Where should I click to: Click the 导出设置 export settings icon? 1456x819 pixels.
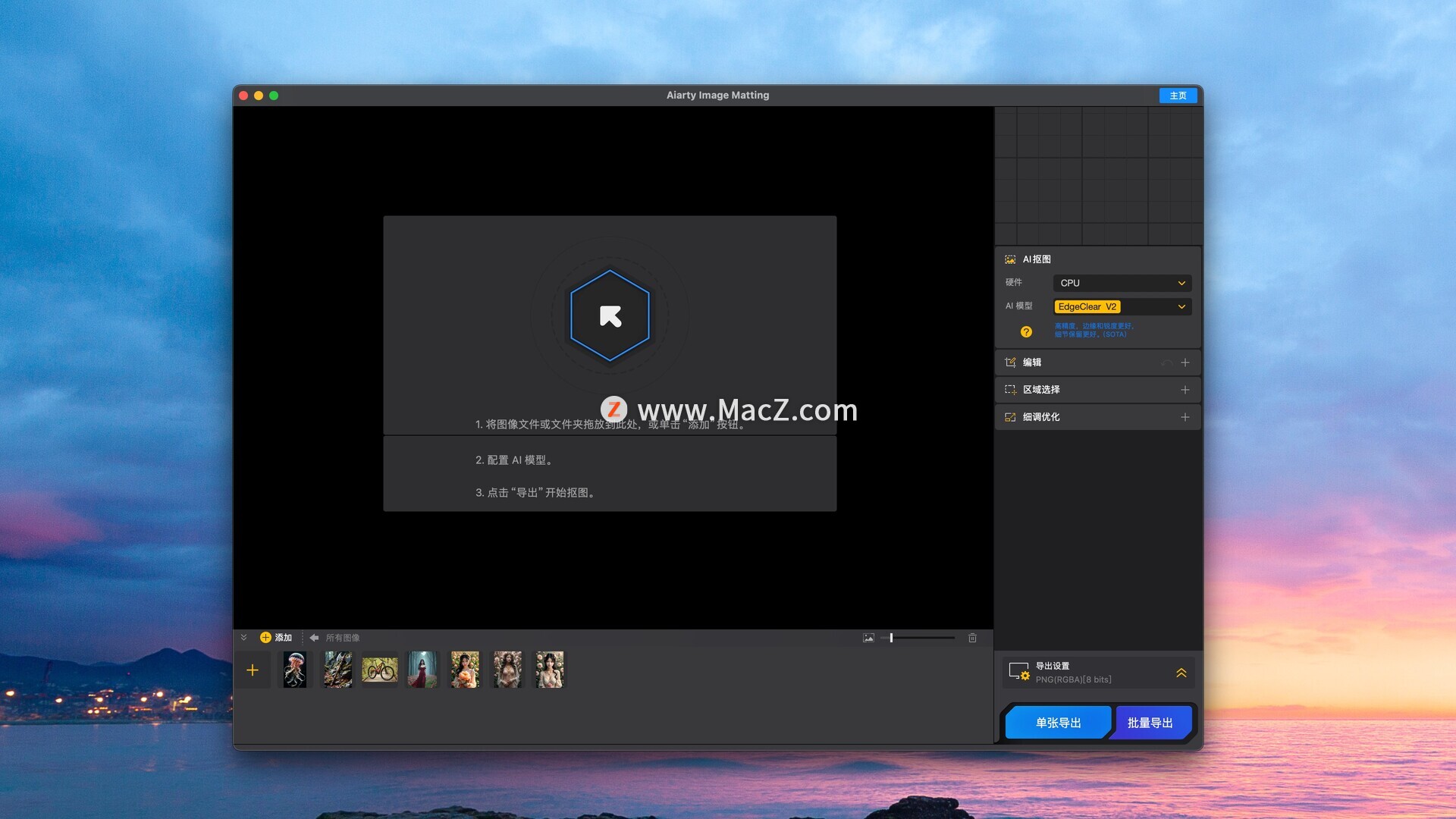click(x=1019, y=672)
